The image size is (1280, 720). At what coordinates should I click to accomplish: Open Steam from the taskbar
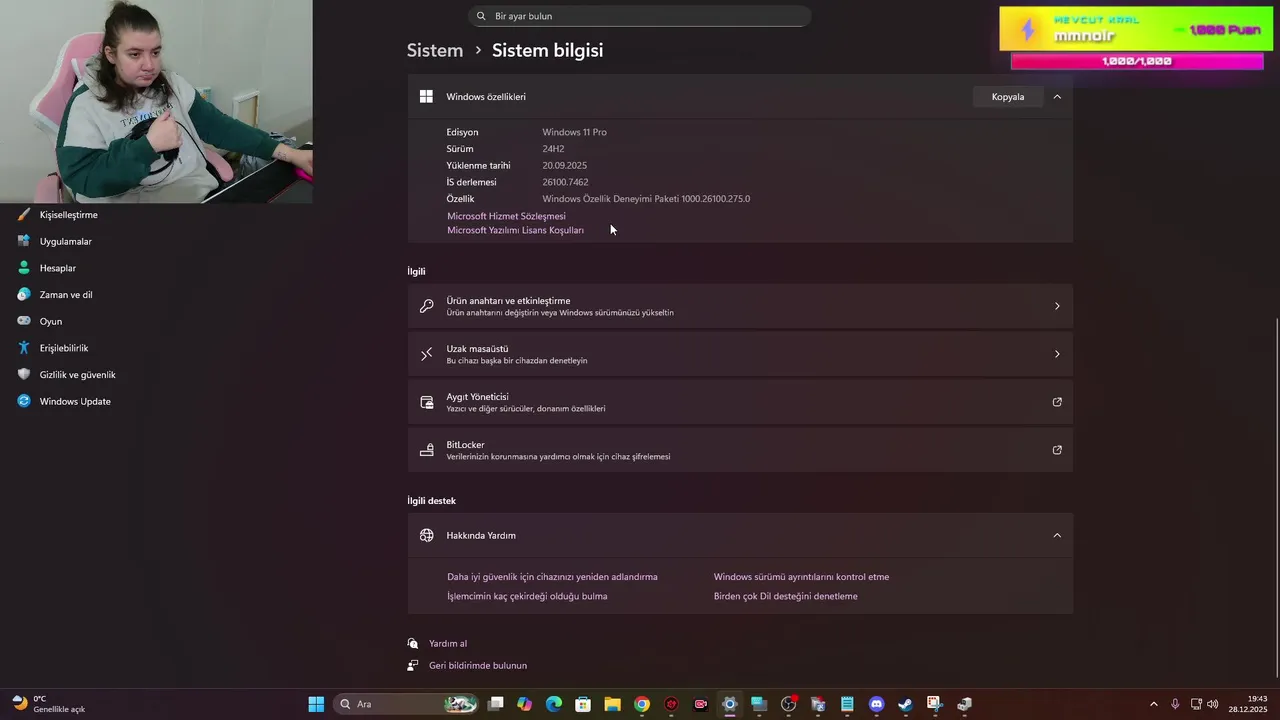905,704
